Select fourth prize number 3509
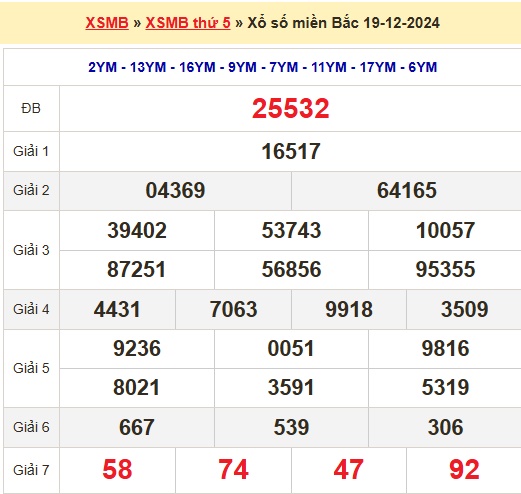521x494 pixels. coord(465,309)
